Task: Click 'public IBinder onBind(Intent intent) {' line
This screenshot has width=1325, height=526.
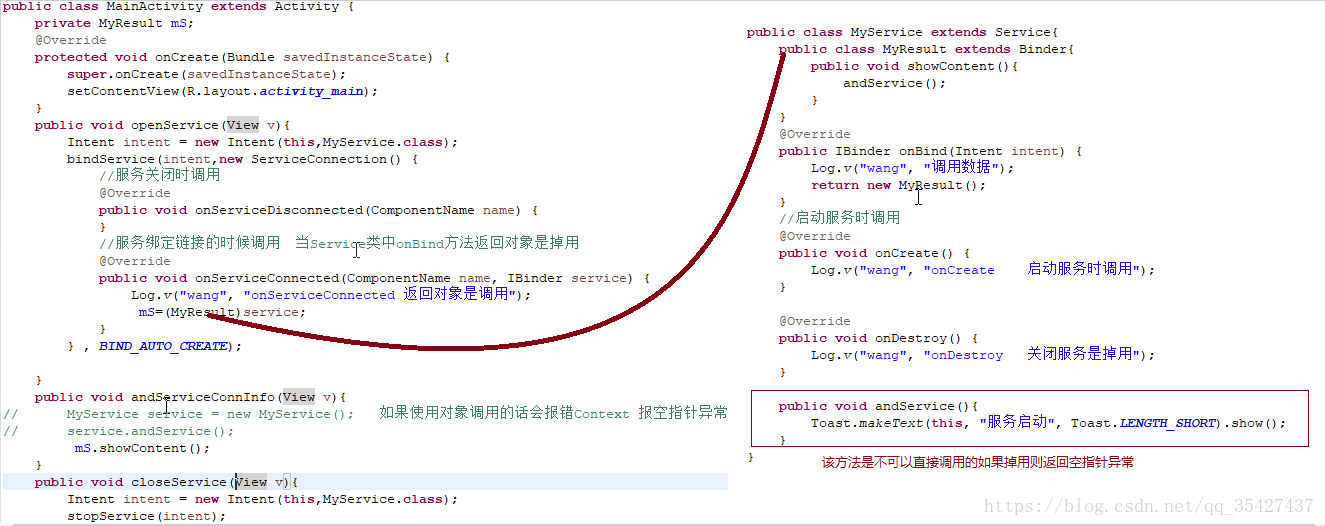Action: coord(930,151)
